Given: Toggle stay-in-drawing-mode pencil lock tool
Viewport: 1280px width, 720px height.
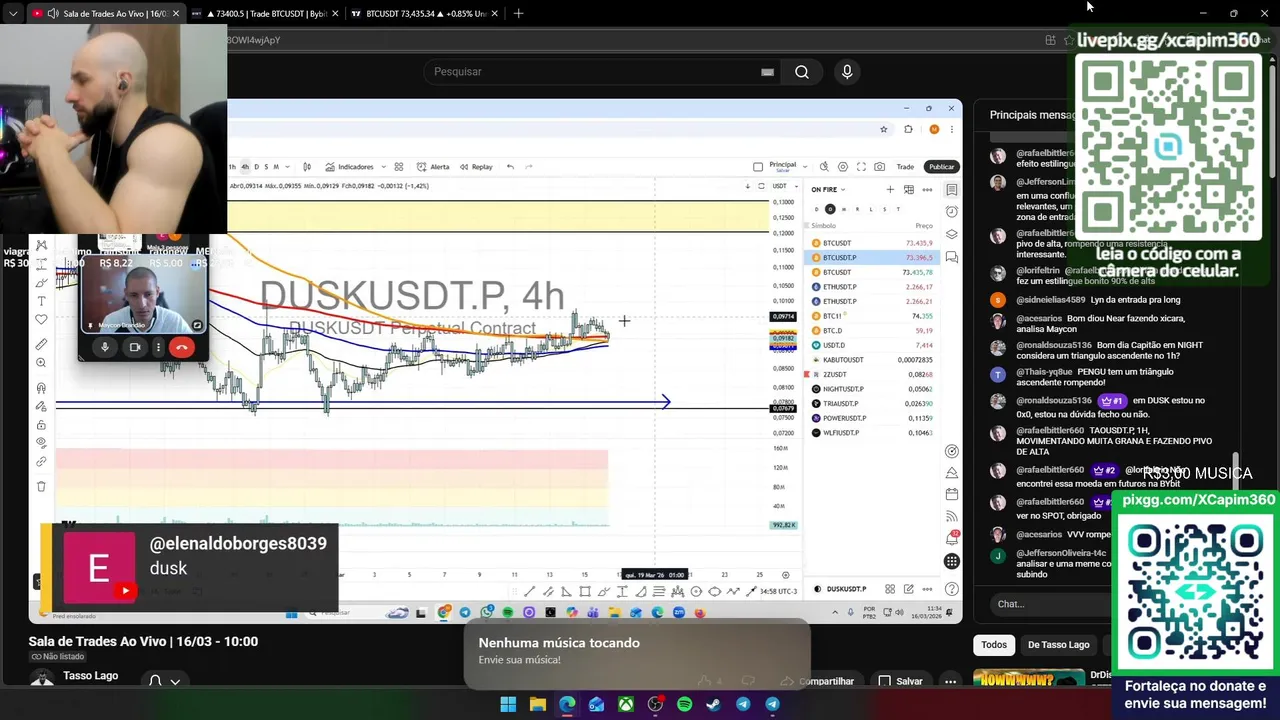Looking at the screenshot, I should 41,406.
